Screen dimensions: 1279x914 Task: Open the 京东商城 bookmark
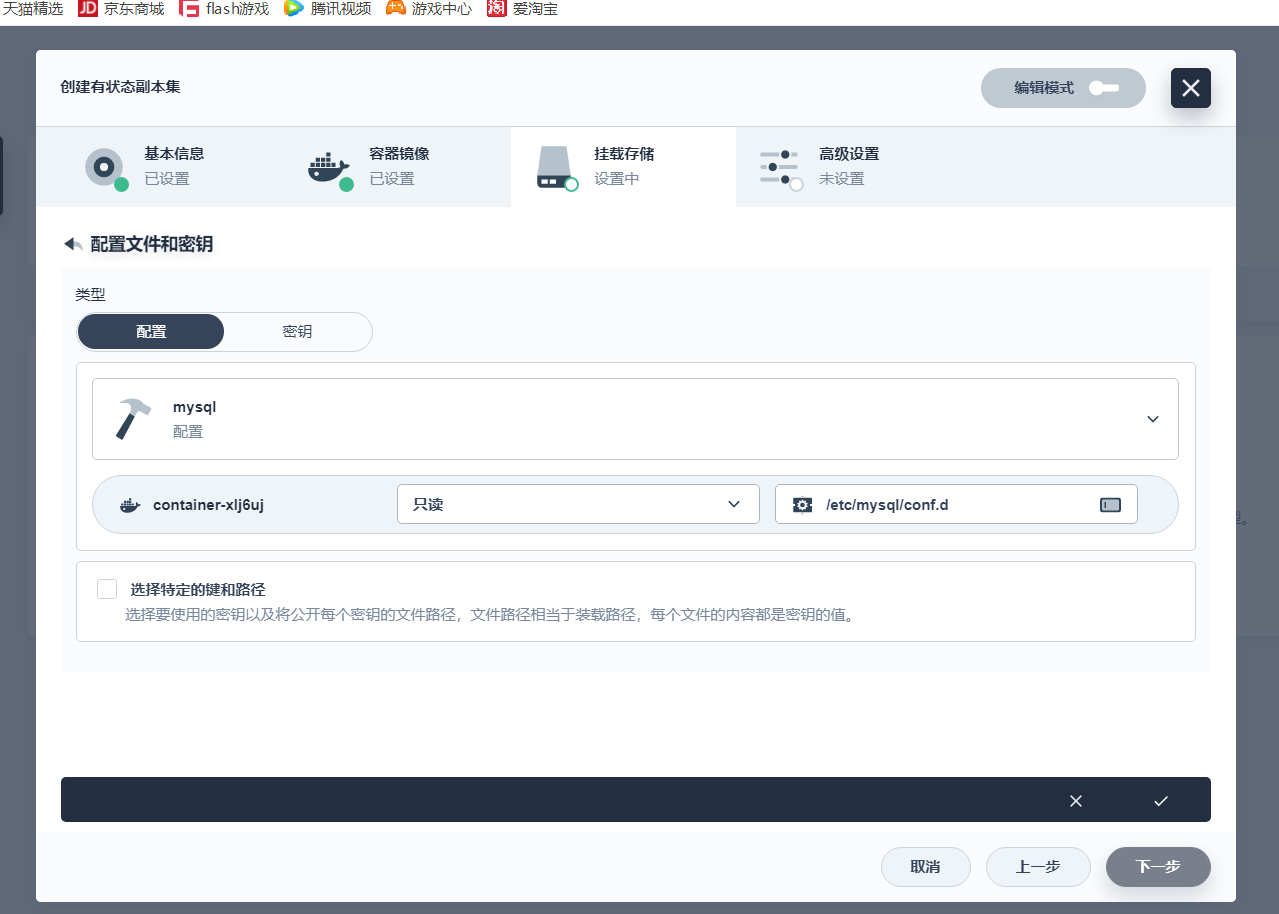(122, 9)
